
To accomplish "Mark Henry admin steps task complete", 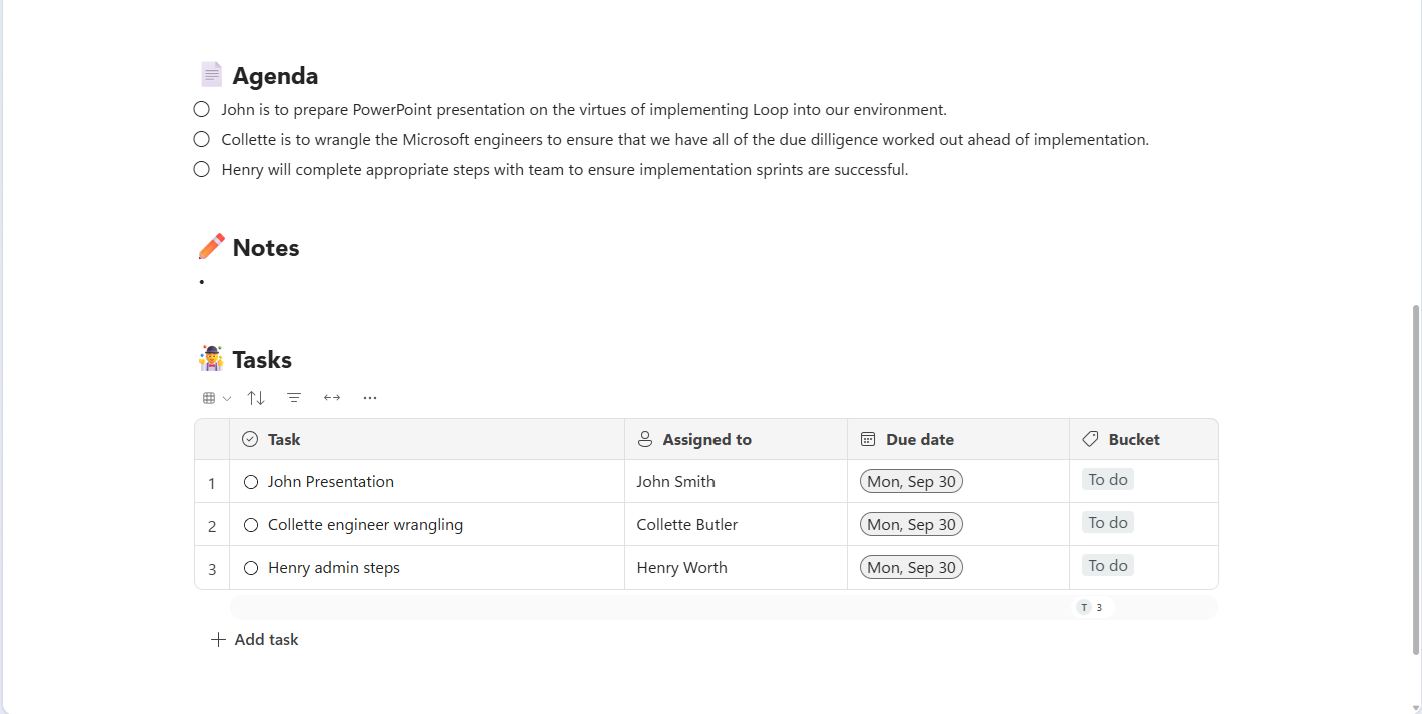I will (x=251, y=568).
